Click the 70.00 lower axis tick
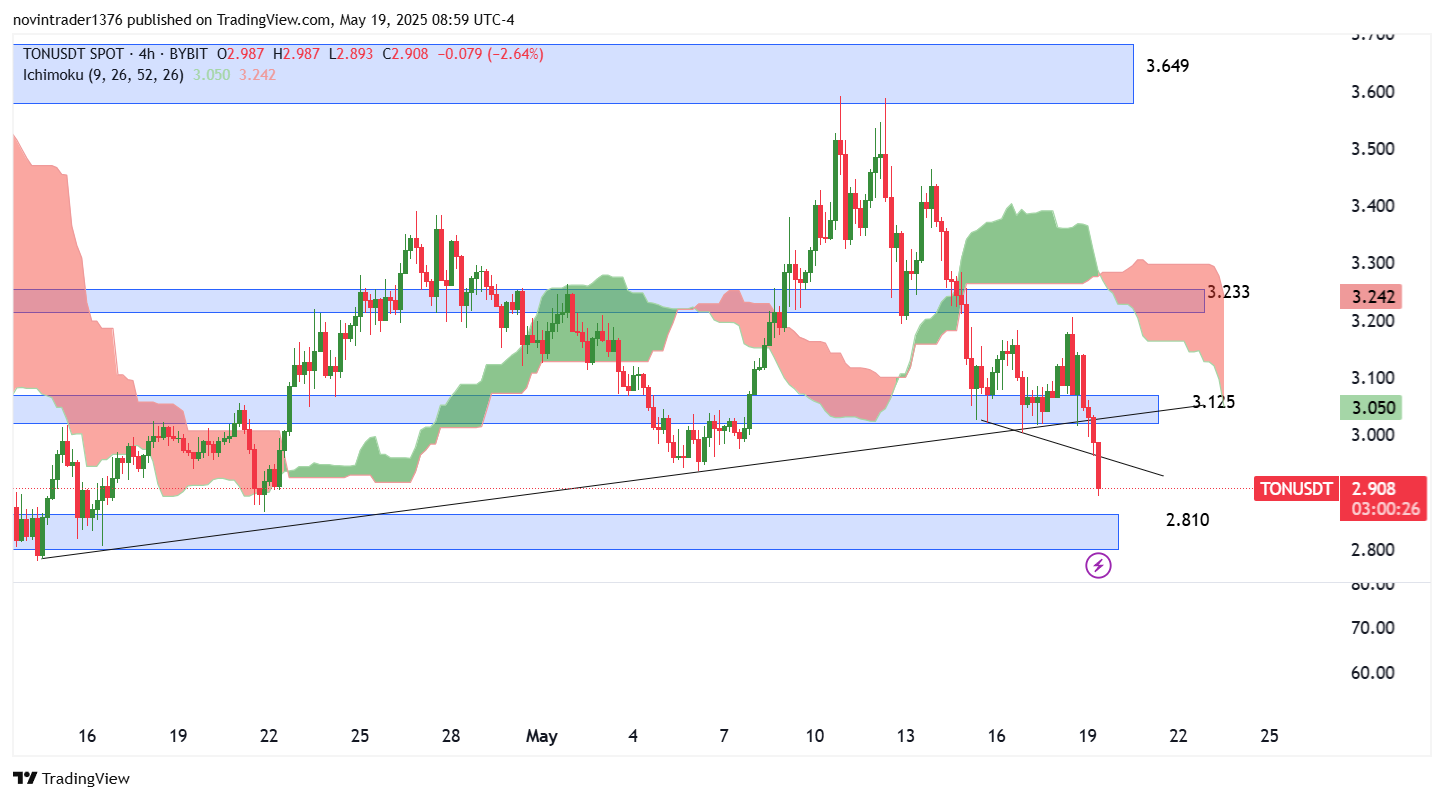 tap(1372, 628)
